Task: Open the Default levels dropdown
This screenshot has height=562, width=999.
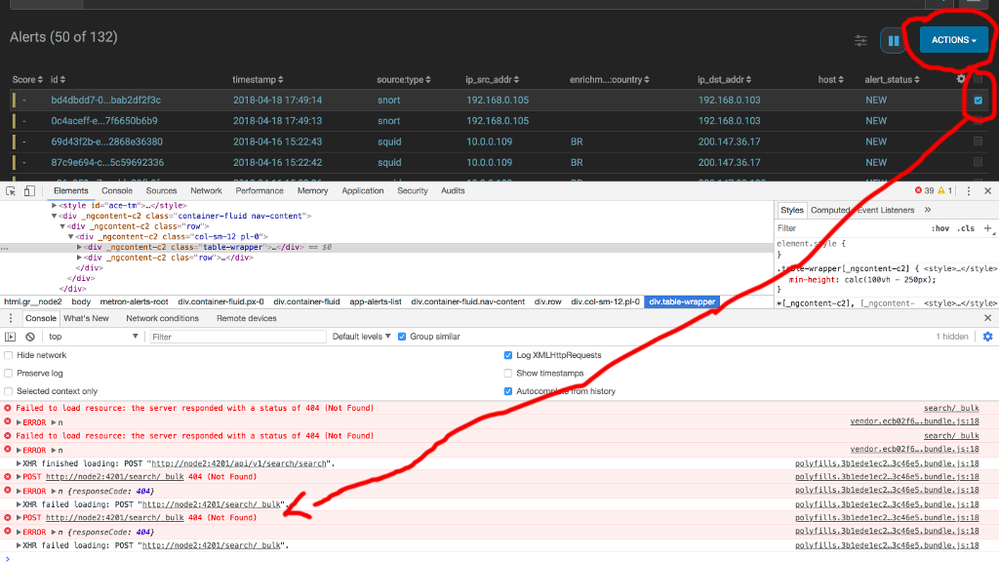Action: click(x=363, y=337)
